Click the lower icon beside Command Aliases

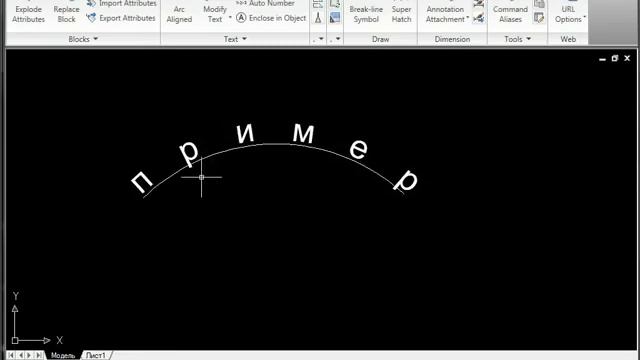point(539,18)
